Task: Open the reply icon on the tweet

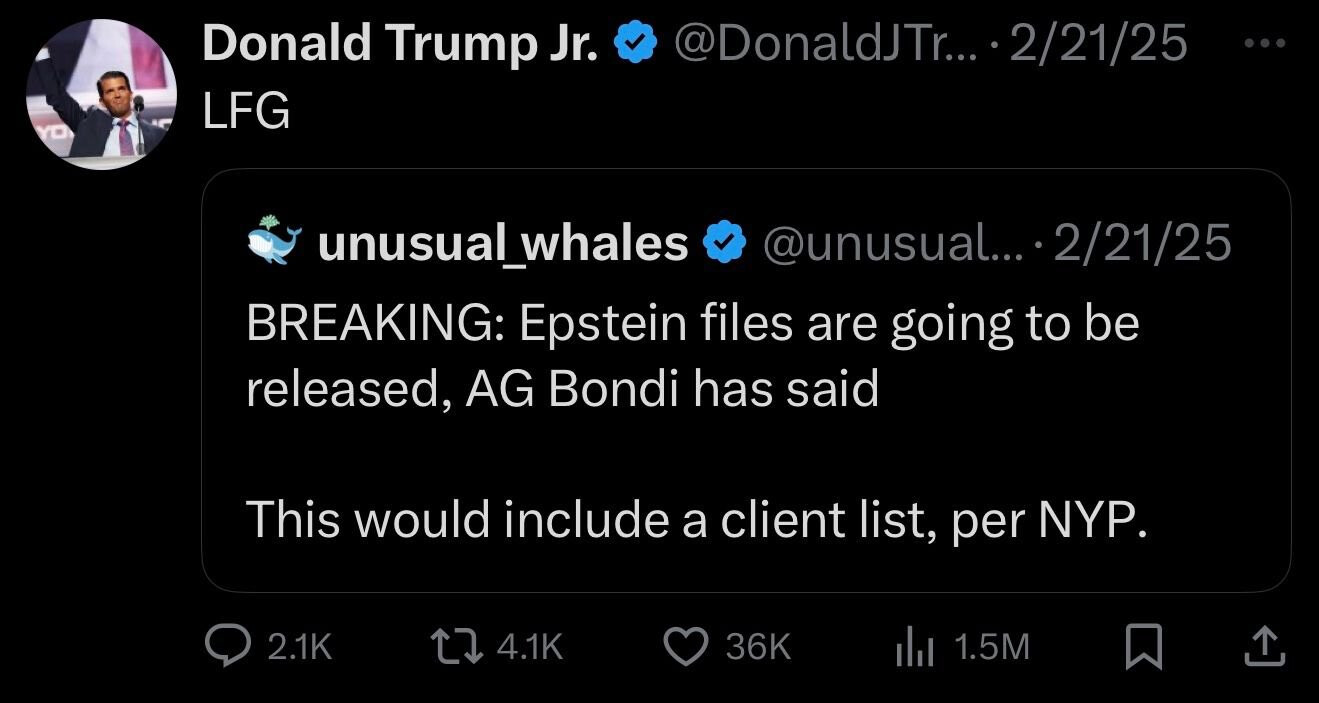Action: pos(225,647)
